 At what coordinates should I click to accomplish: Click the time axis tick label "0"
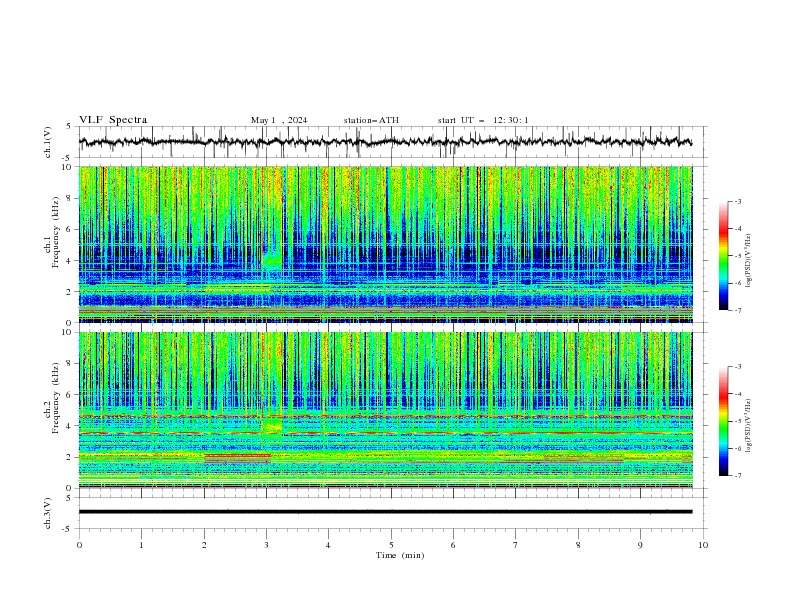(79, 545)
